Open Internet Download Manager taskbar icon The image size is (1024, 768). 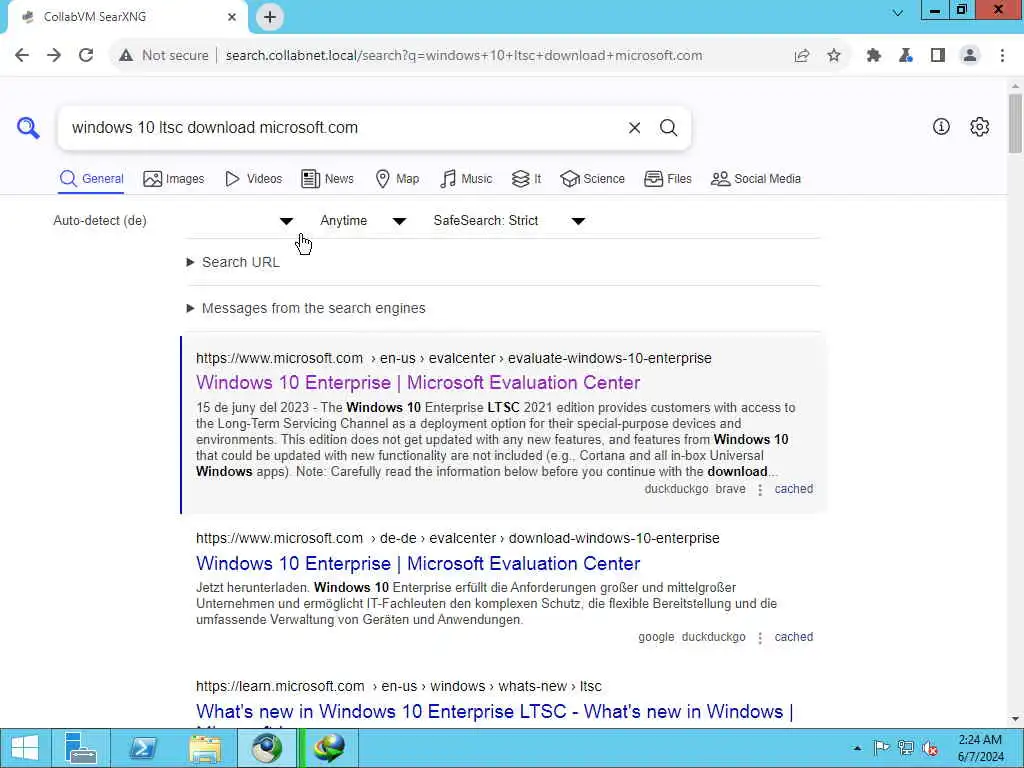pyautogui.click(x=328, y=748)
